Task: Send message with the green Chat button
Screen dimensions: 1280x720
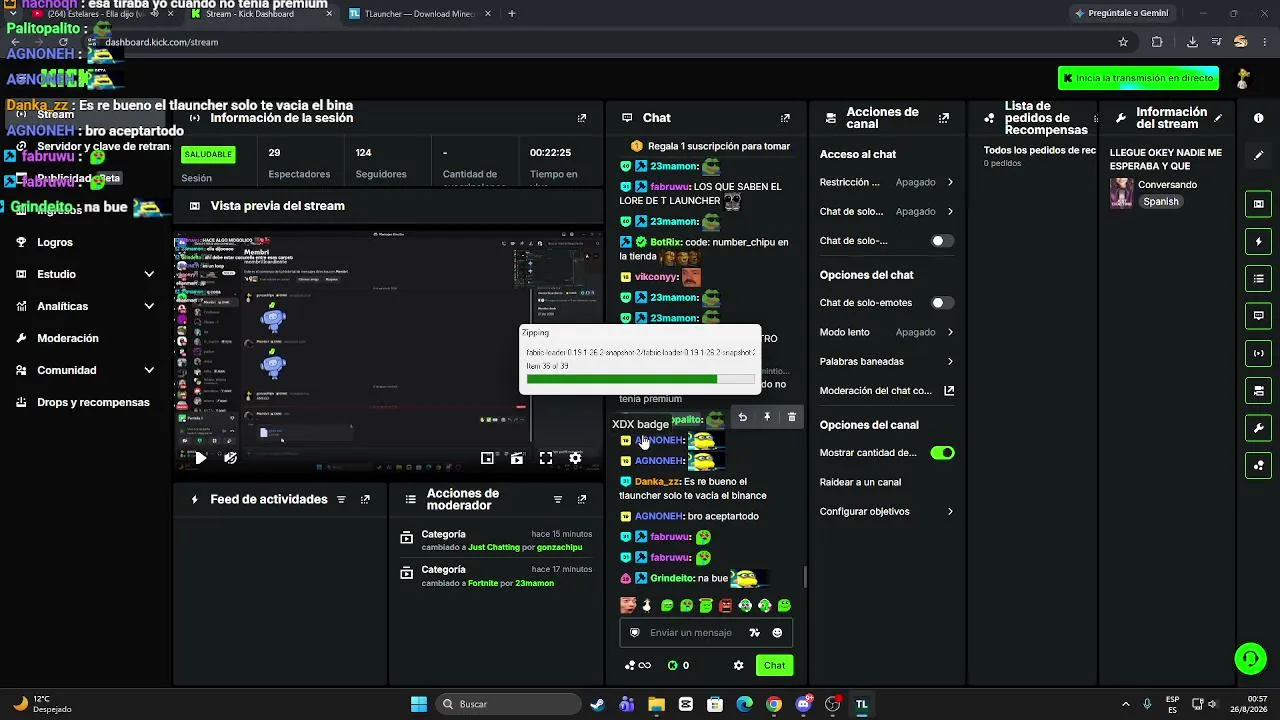Action: pyautogui.click(x=775, y=666)
